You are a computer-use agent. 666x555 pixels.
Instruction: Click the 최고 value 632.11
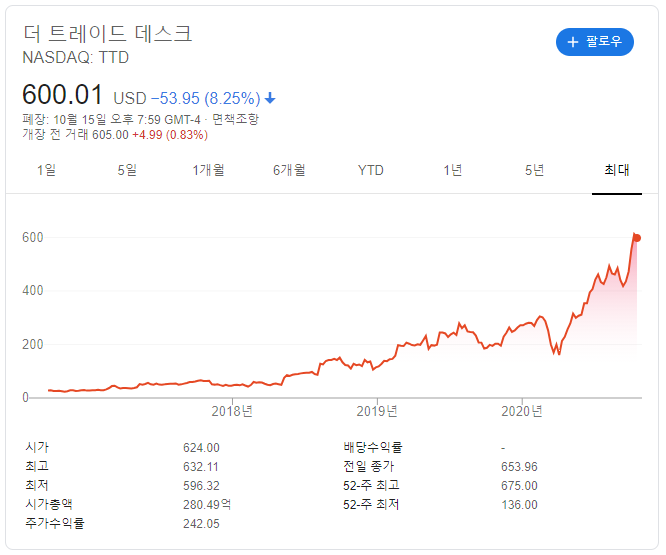(200, 467)
